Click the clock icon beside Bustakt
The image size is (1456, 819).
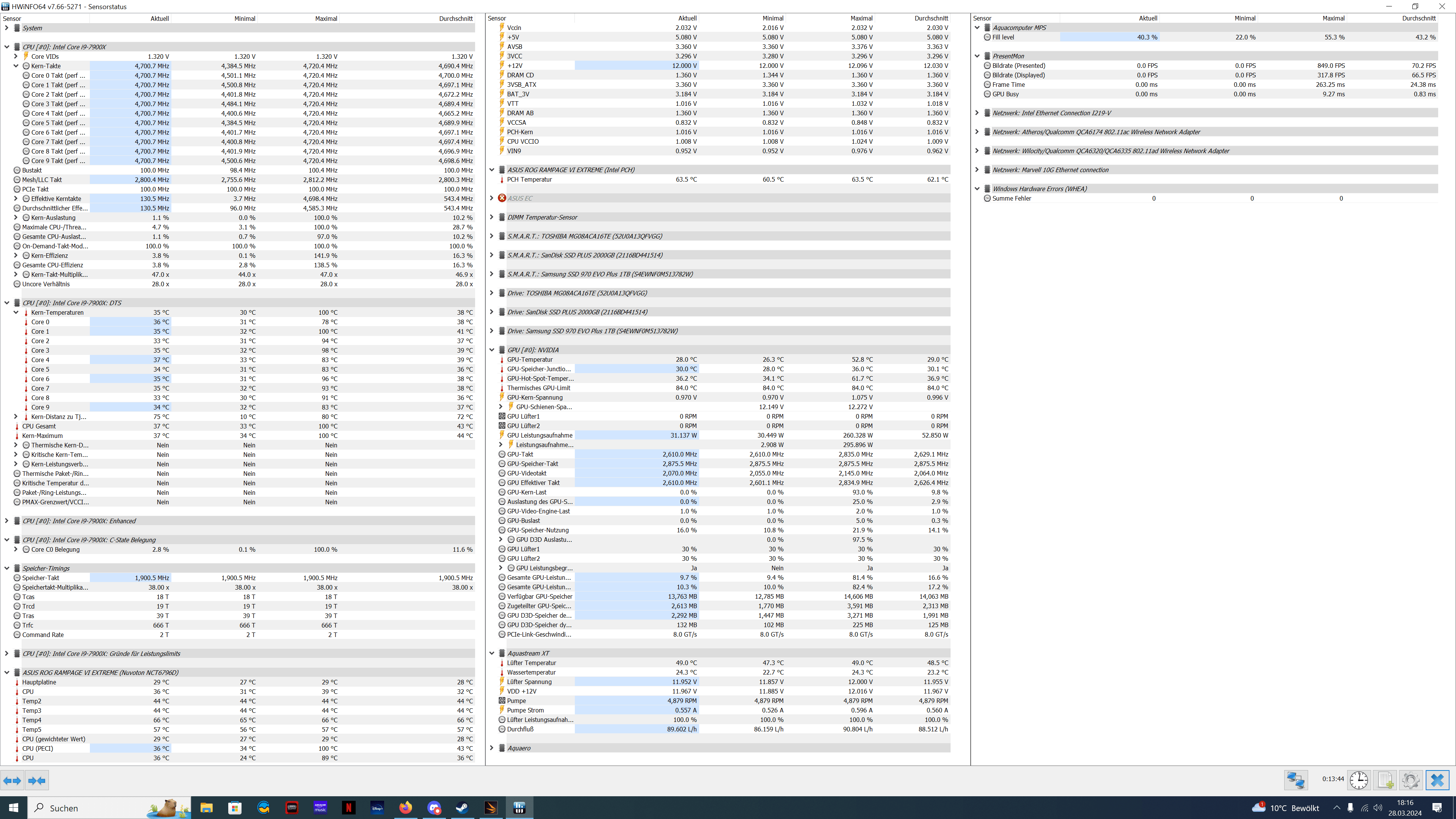click(17, 170)
